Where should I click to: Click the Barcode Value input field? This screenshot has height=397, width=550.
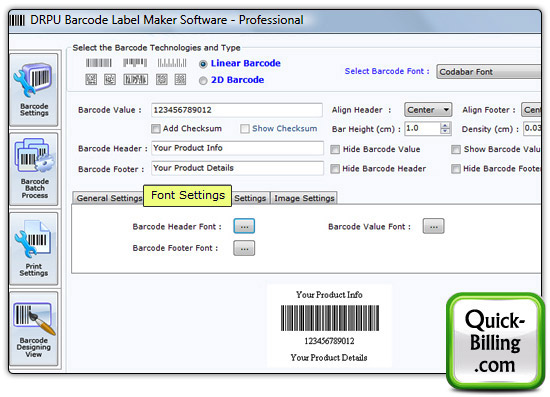coord(237,110)
